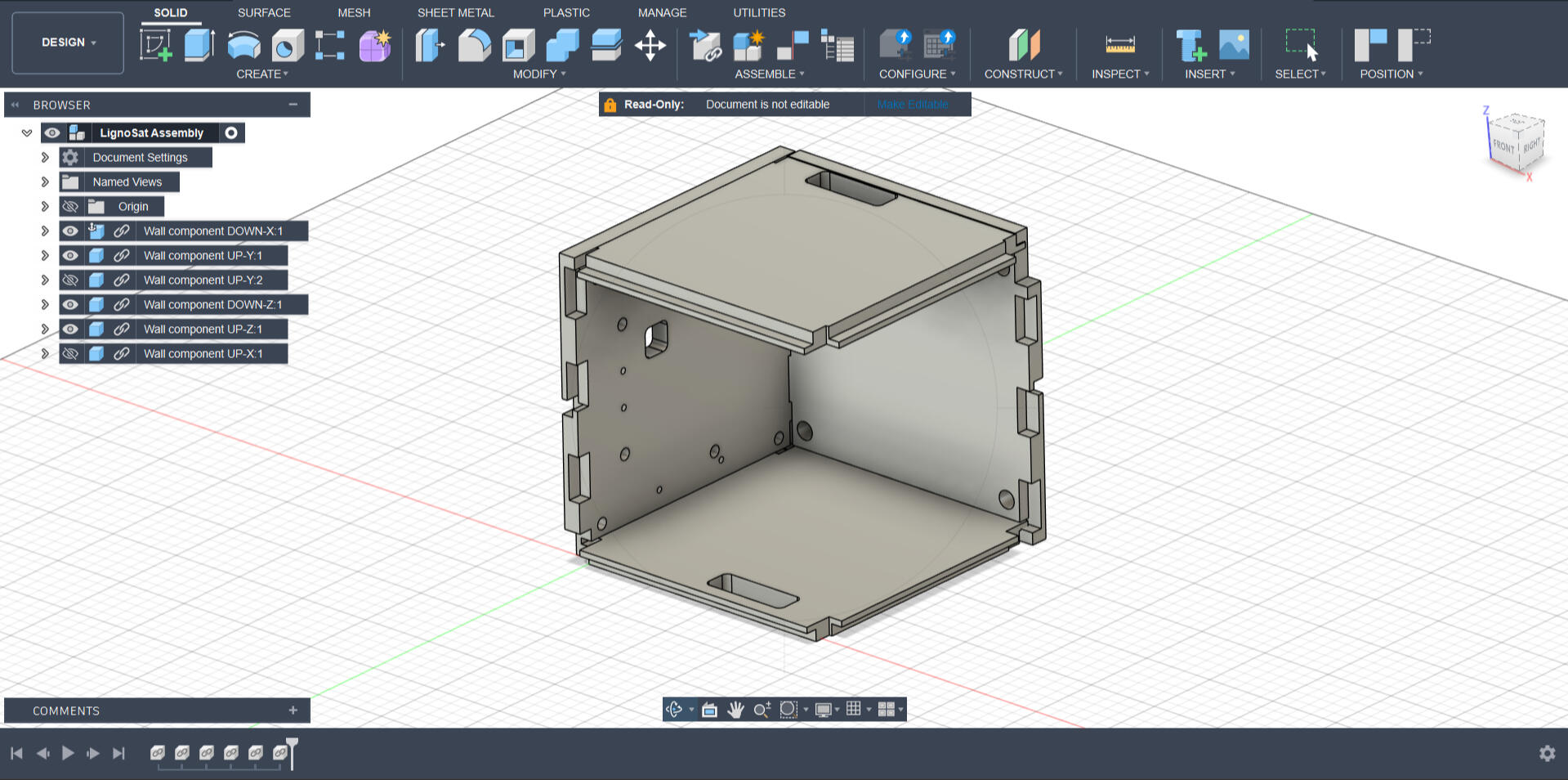
Task: Open the MANAGE ribbon tab
Action: (662, 12)
